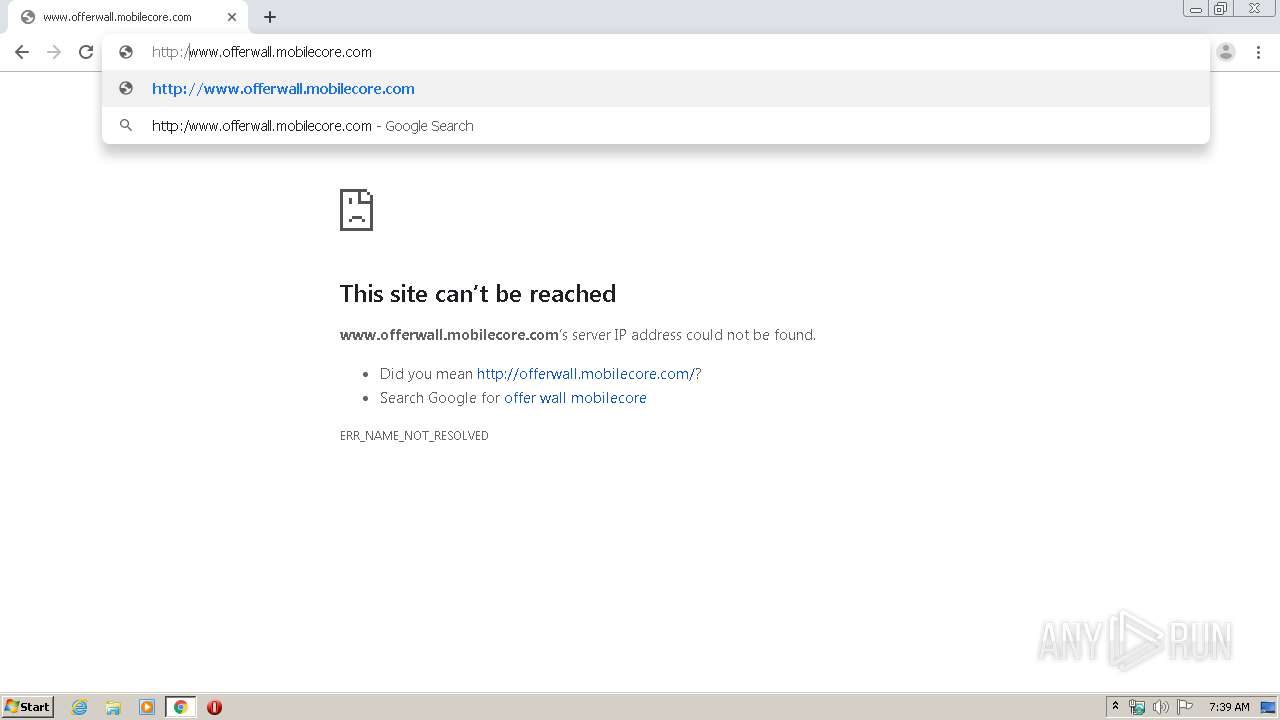Screen dimensions: 1280x720
Task: Click the 7:39 AM system clock
Action: click(1229, 707)
